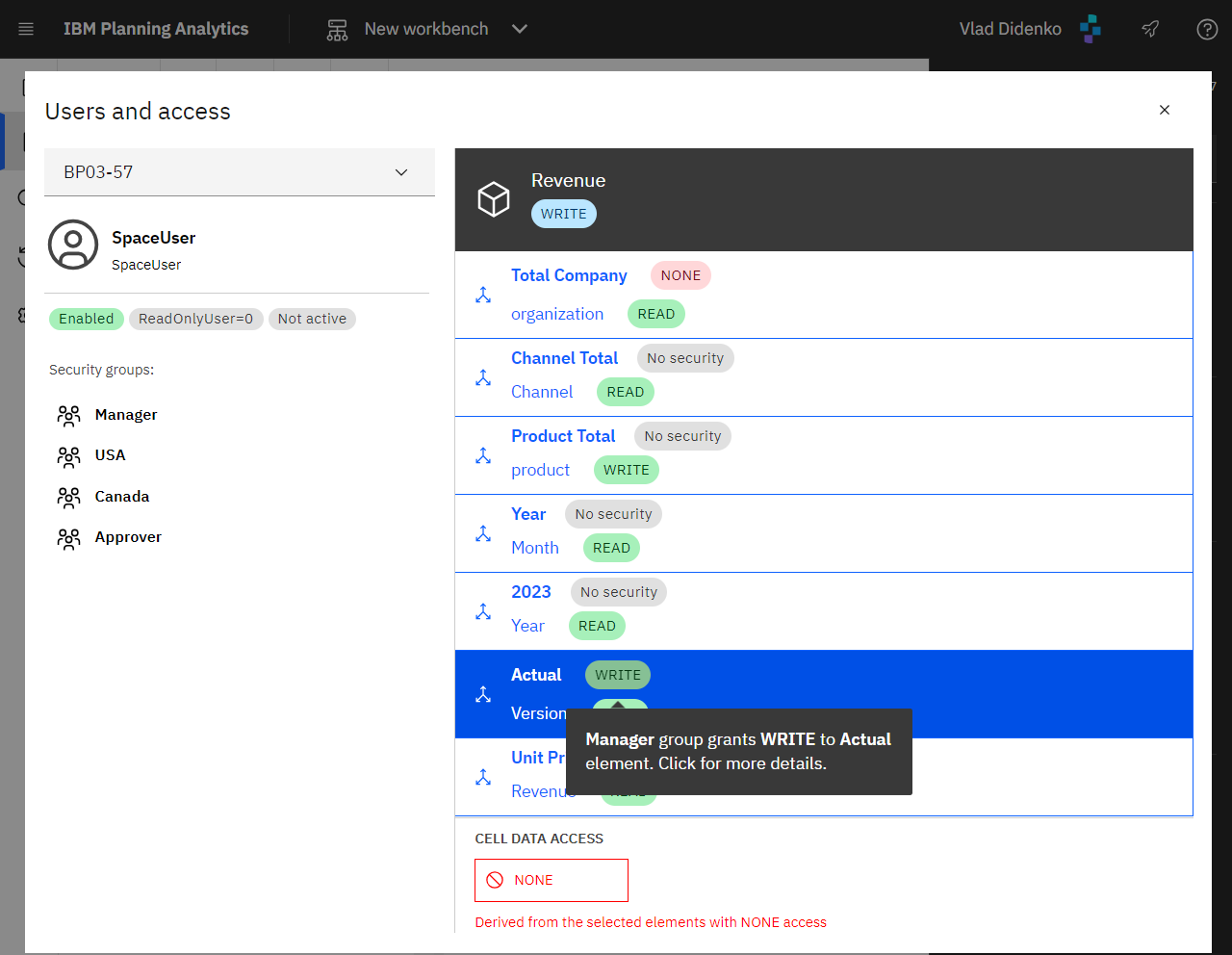Click the hierarchy icon in Actual row

tap(483, 695)
